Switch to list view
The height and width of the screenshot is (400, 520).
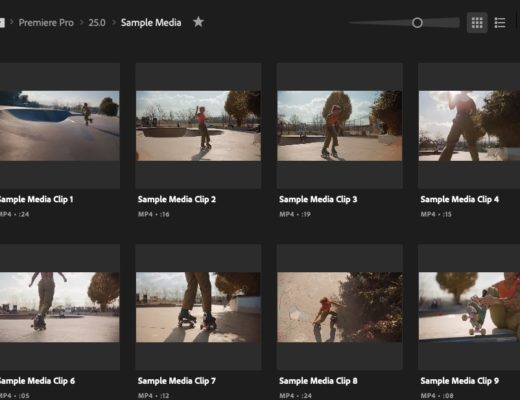point(500,23)
